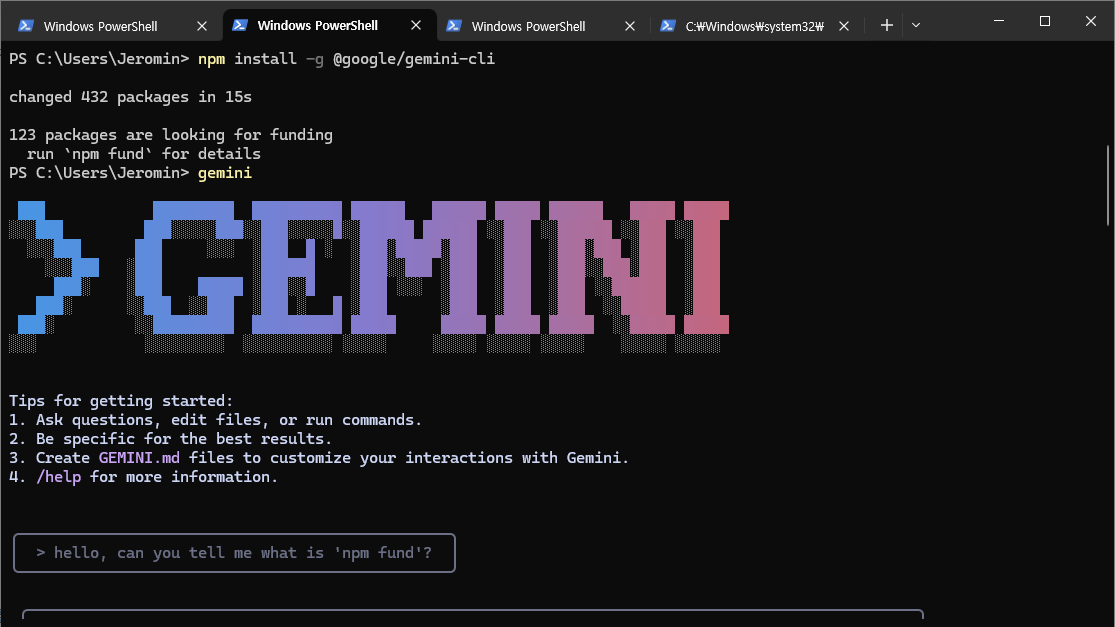Click the purple 'GEMINI.md' text

[x=139, y=458]
